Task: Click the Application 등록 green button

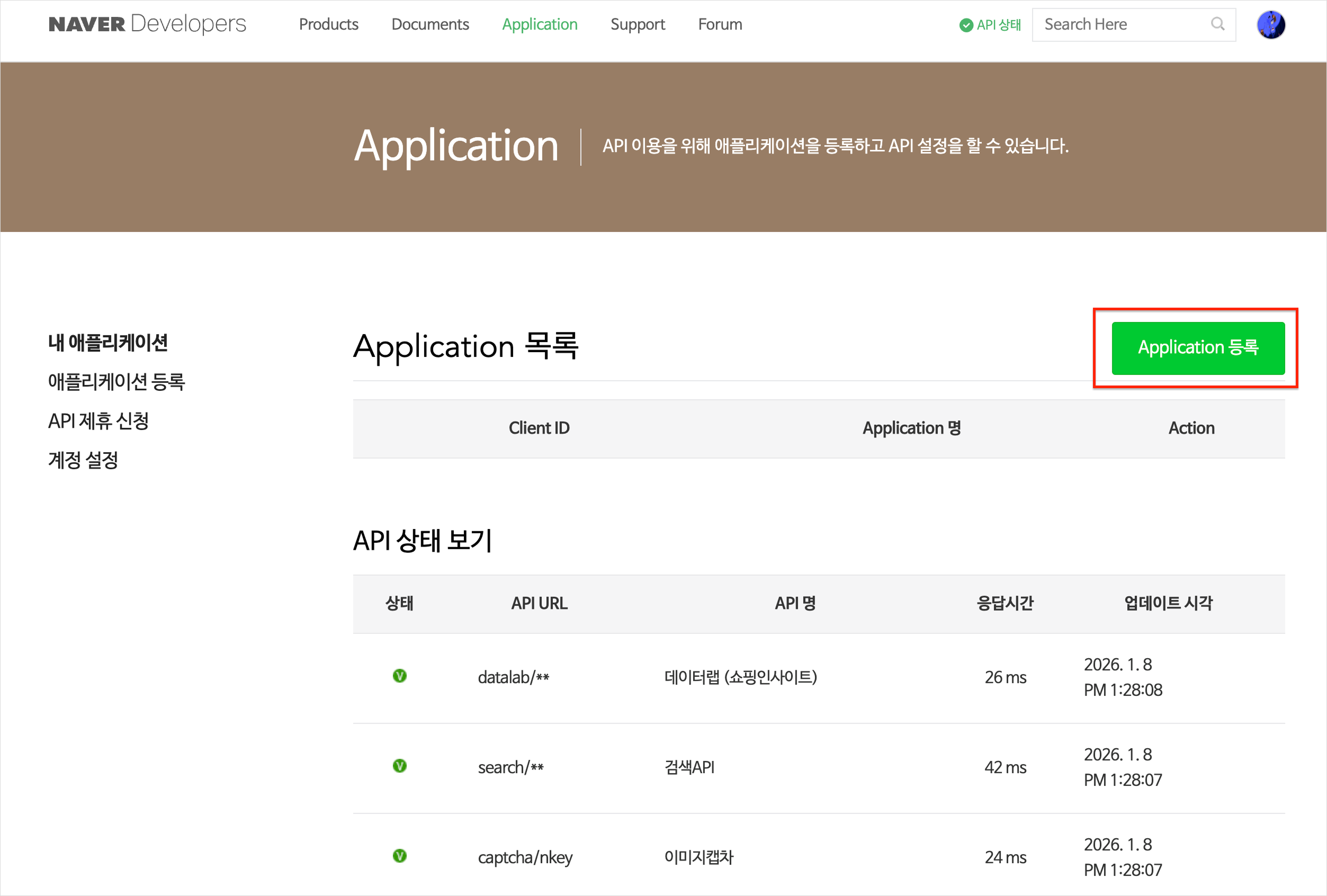Action: tap(1197, 348)
